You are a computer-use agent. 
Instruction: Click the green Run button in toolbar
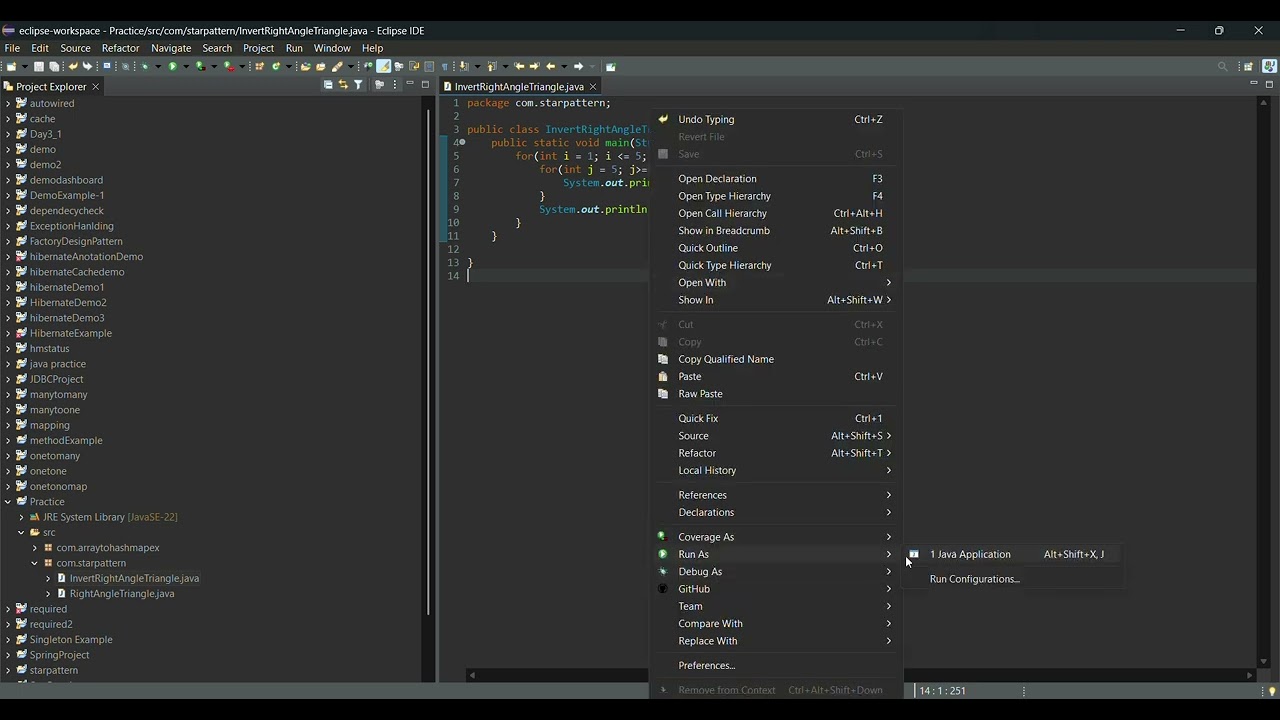click(173, 67)
